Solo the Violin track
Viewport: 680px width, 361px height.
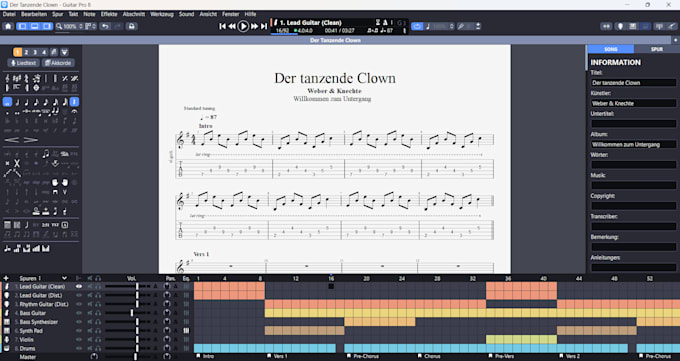pyautogui.click(x=98, y=339)
